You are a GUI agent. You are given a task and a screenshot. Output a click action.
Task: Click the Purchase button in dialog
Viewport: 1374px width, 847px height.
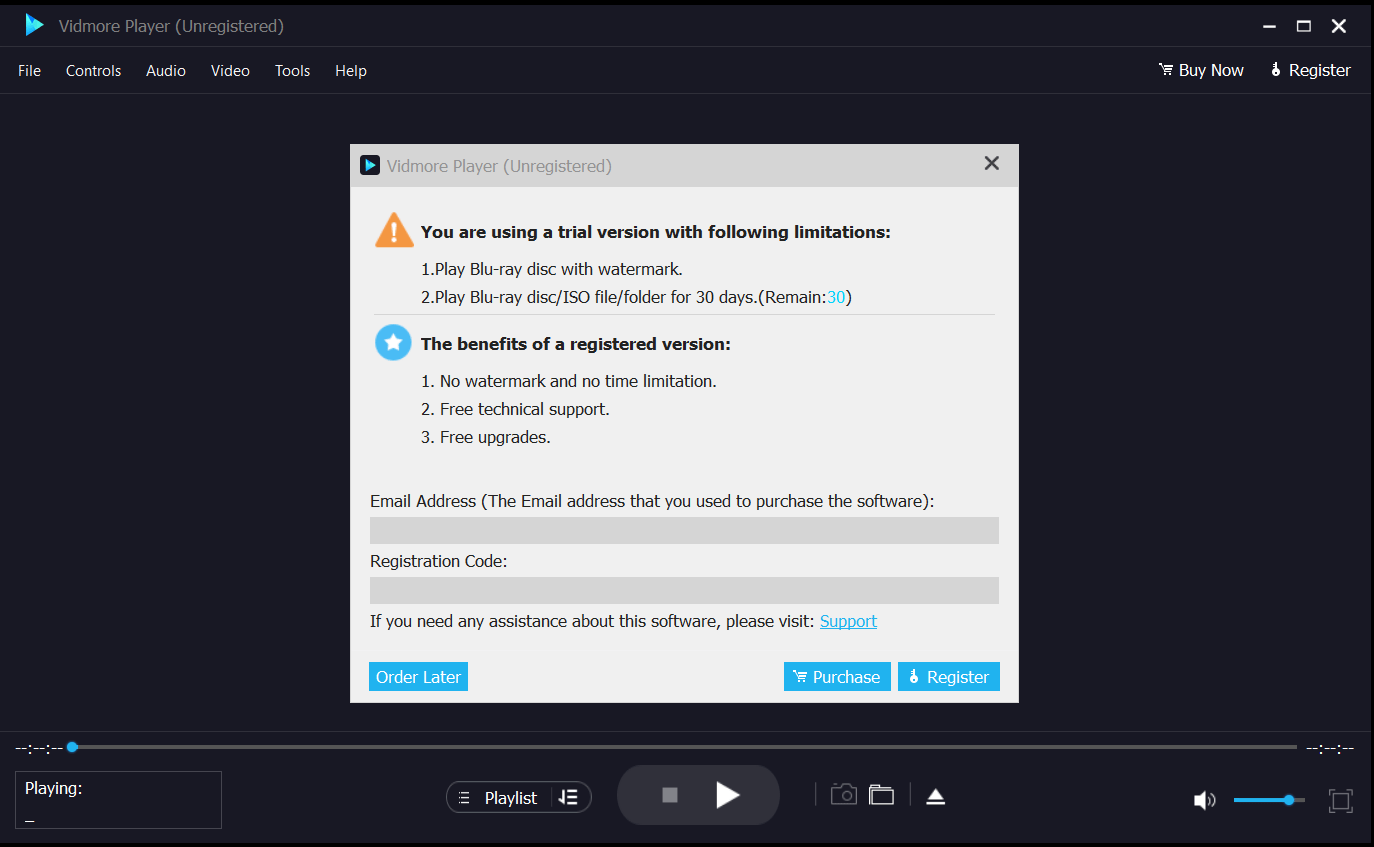[837, 677]
